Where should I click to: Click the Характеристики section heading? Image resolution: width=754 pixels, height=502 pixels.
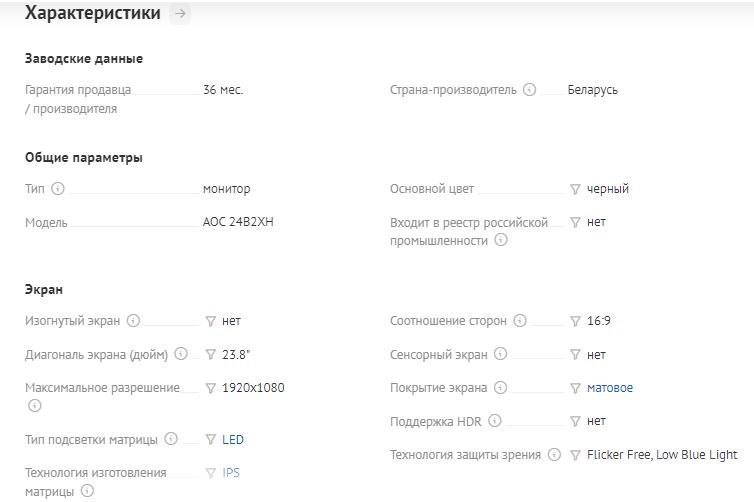92,14
